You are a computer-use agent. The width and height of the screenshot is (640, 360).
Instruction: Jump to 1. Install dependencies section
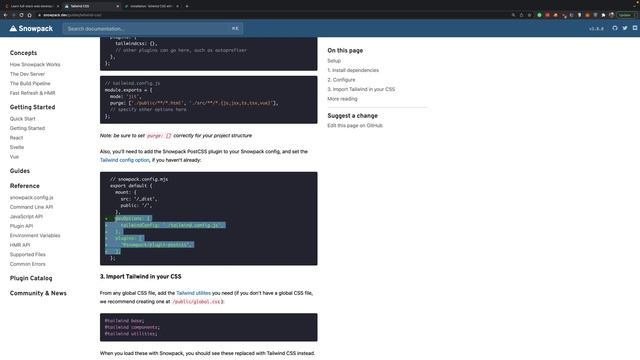(x=353, y=70)
